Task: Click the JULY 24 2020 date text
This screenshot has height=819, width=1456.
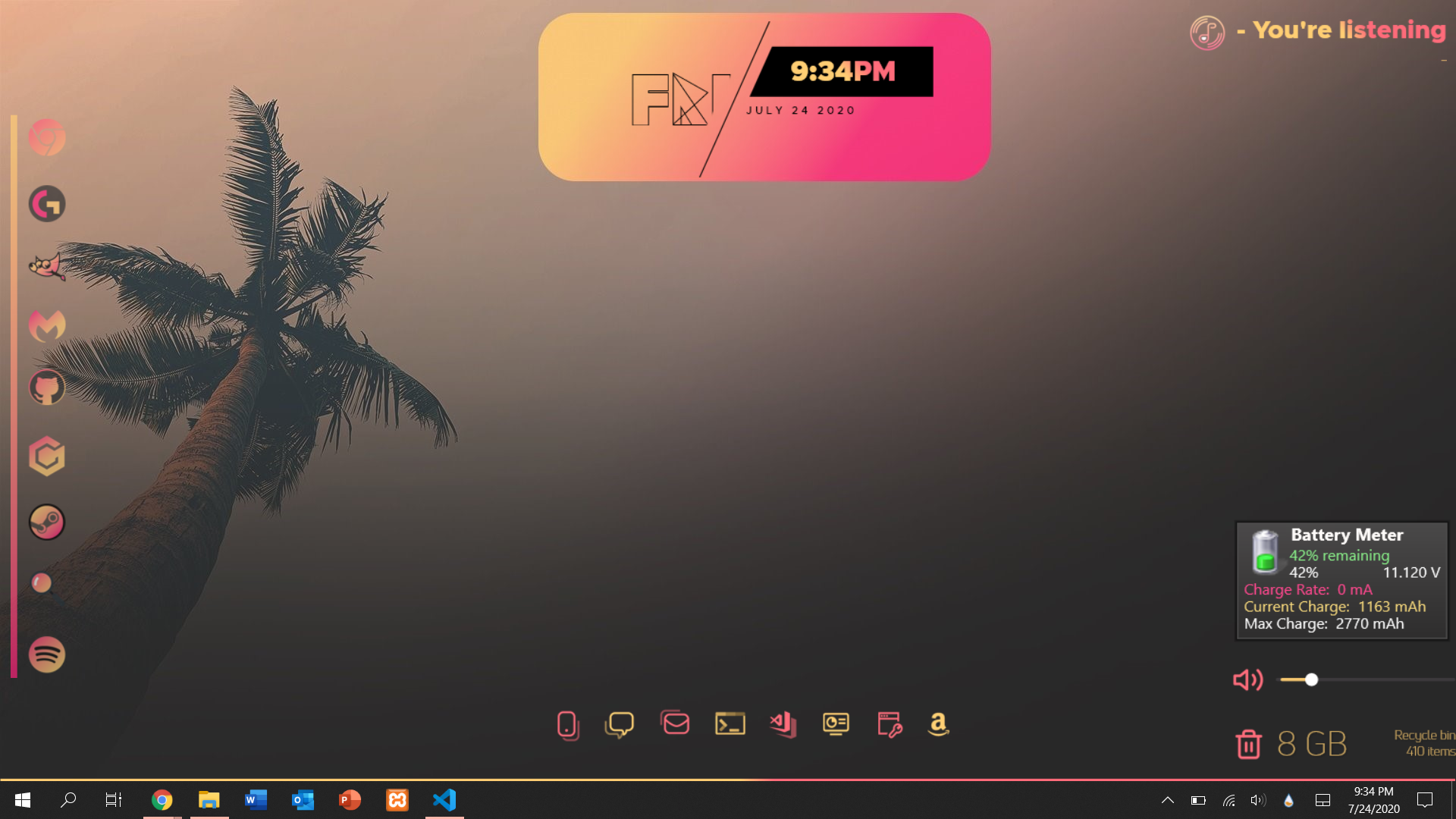Action: (x=800, y=110)
